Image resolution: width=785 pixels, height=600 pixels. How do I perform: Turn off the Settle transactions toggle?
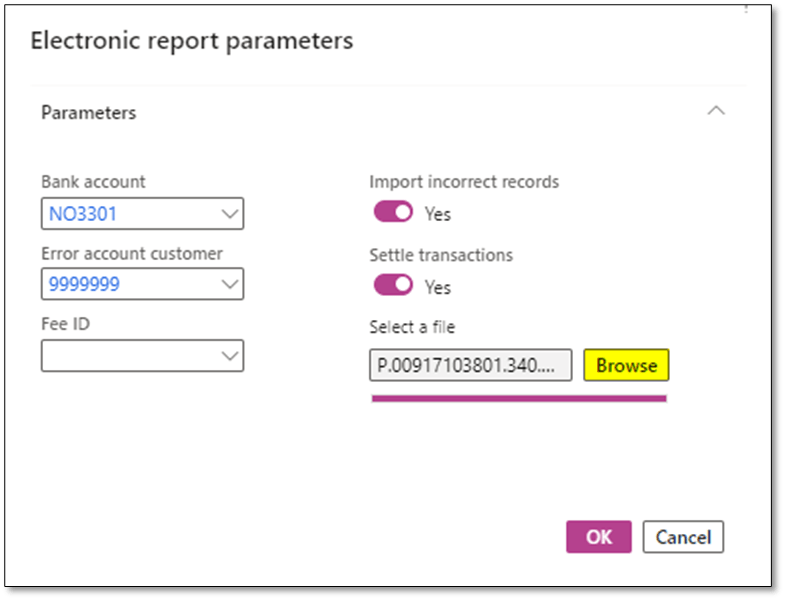[x=393, y=285]
